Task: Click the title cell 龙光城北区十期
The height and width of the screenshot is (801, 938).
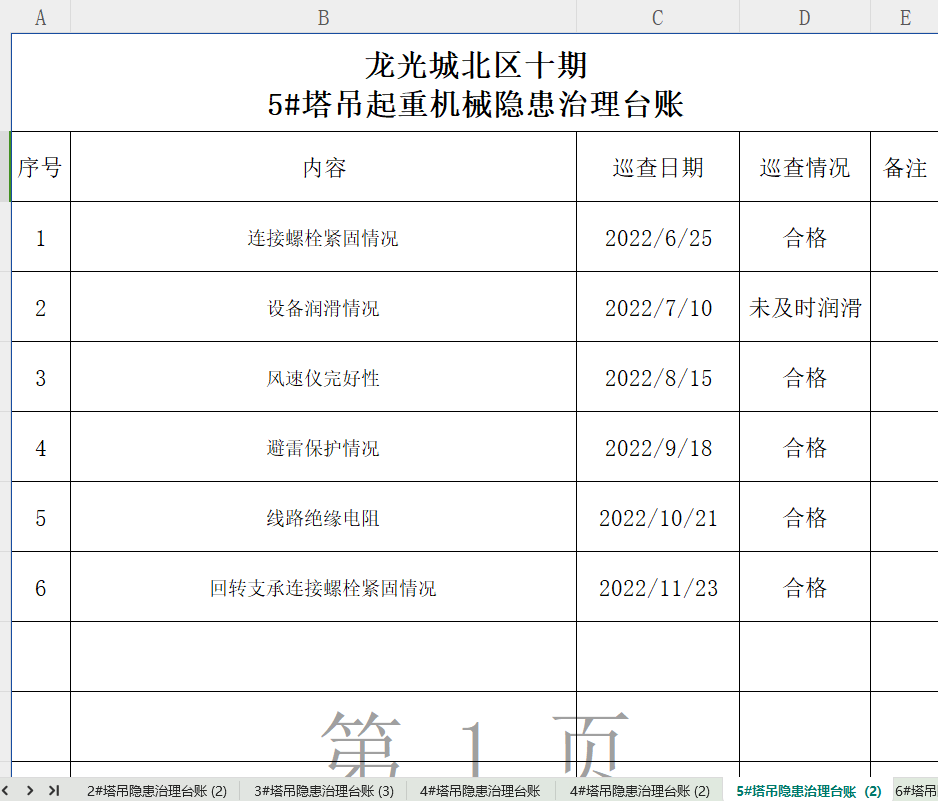Action: 475,66
